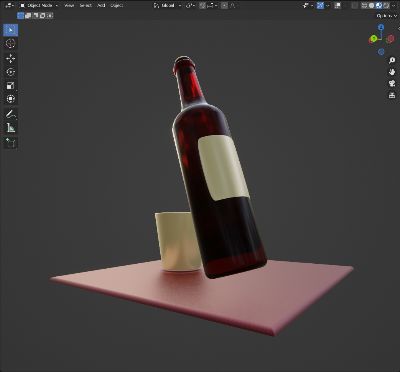Open the pivot point dropdown

point(190,5)
